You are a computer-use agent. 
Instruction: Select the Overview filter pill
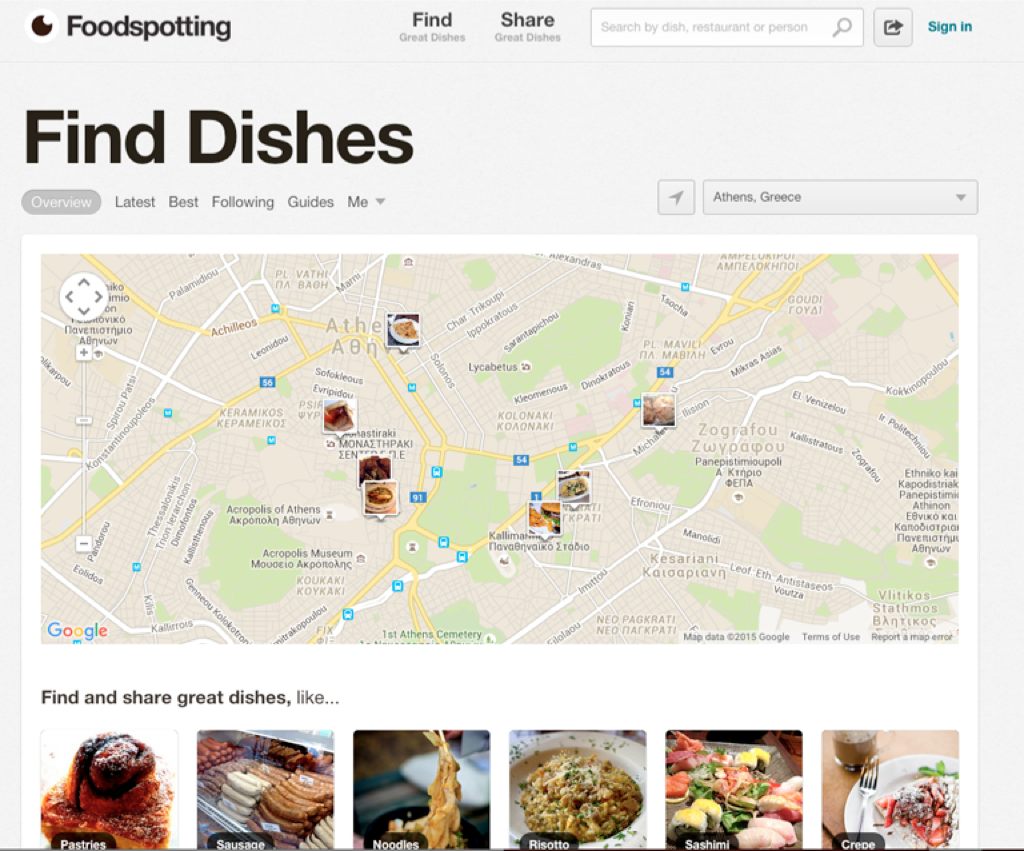(61, 202)
